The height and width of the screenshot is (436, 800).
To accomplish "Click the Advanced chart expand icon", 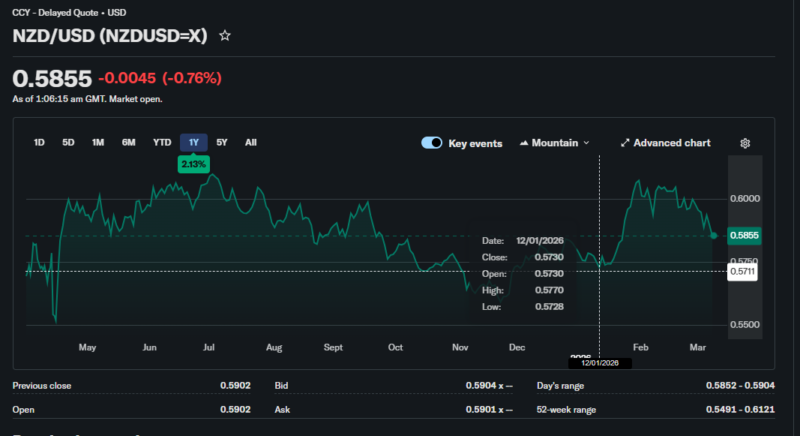I will coord(625,143).
